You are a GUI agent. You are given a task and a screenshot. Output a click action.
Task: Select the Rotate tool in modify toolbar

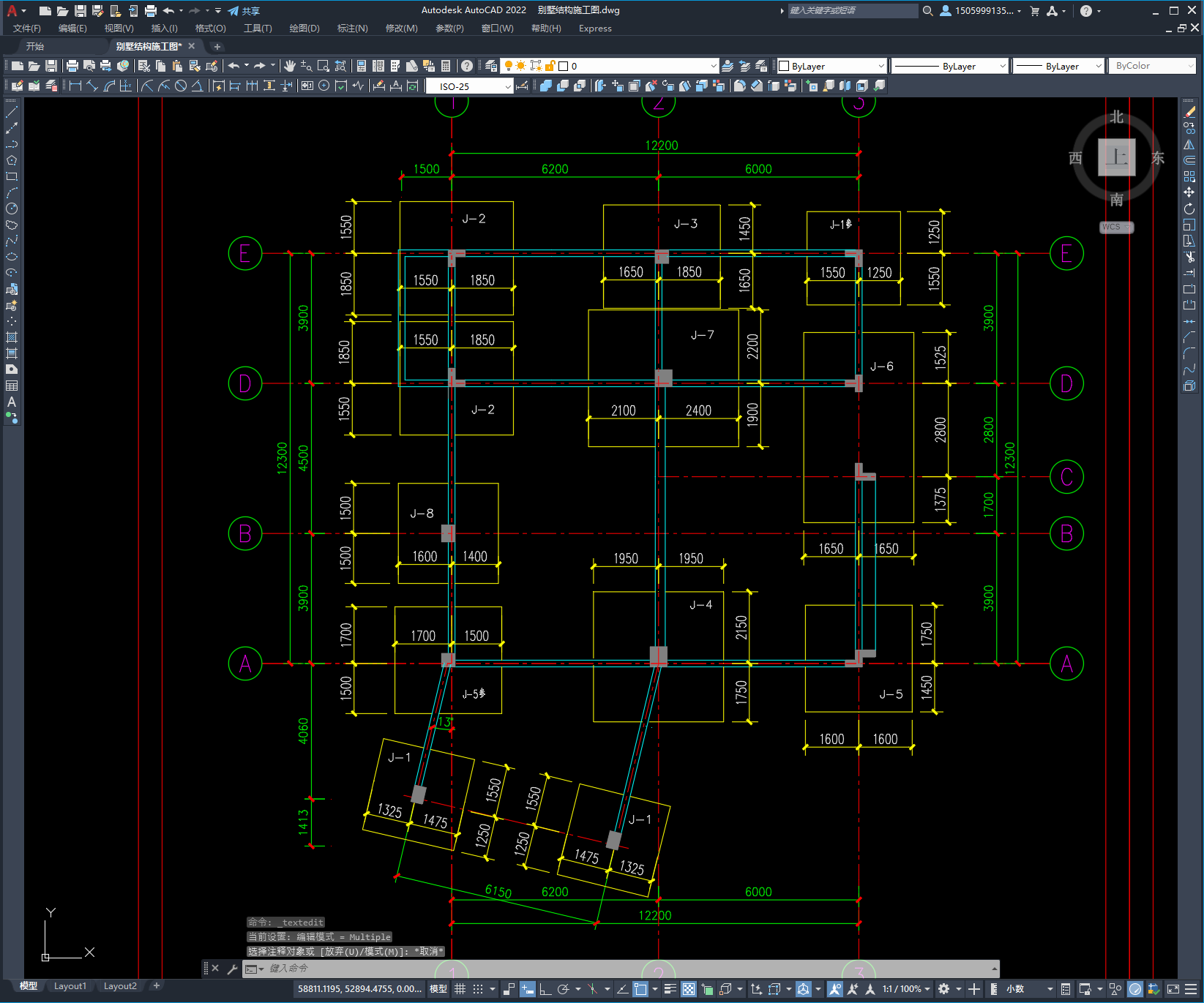1189,209
